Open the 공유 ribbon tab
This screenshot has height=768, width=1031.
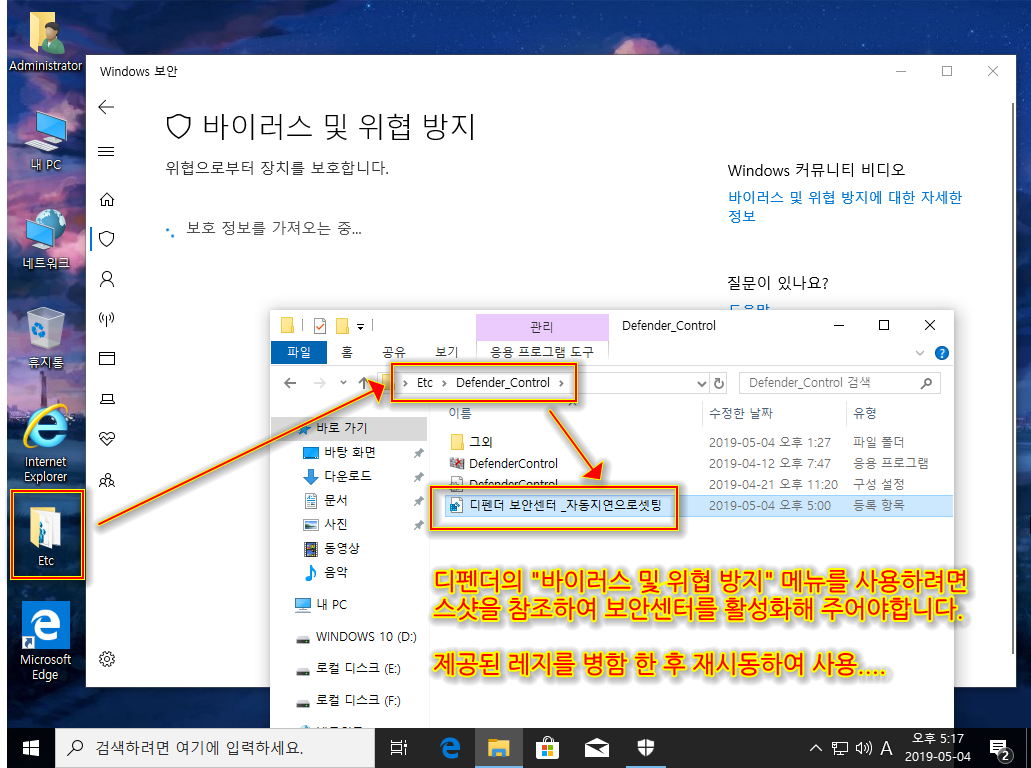(x=394, y=352)
